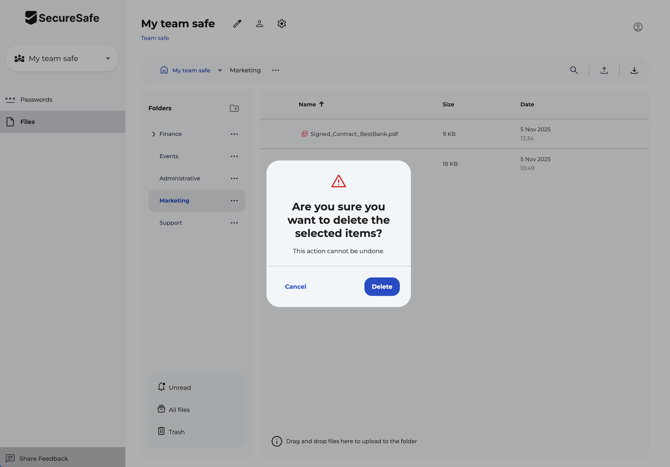Viewport: 670px width, 467px height.
Task: Click the Delete button in dialog
Action: (381, 287)
